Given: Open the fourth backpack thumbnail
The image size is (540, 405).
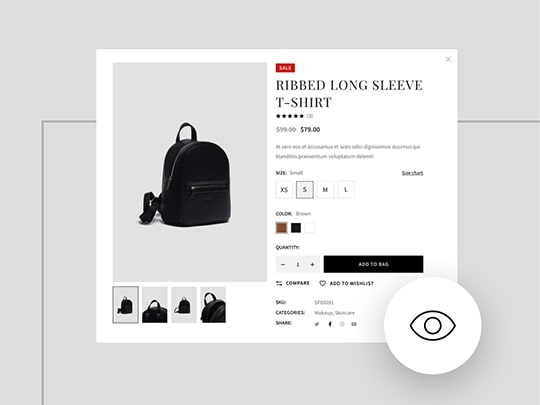Looking at the screenshot, I should point(213,305).
